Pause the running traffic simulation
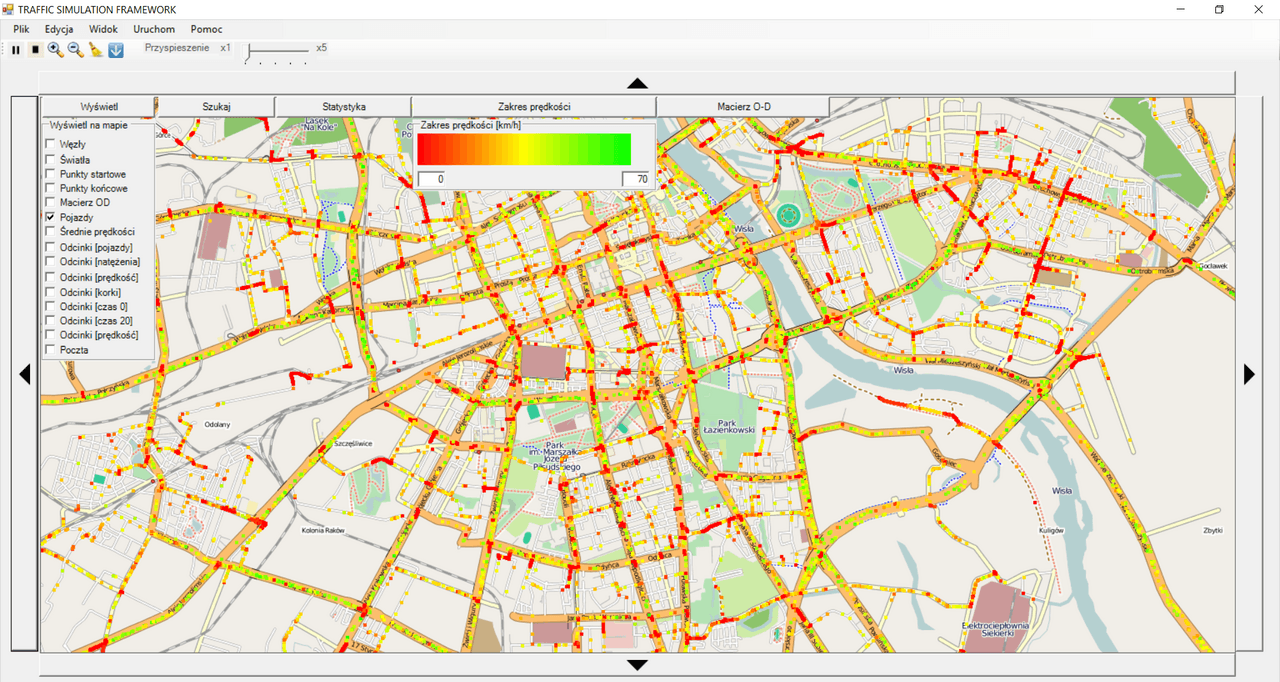 click(16, 49)
